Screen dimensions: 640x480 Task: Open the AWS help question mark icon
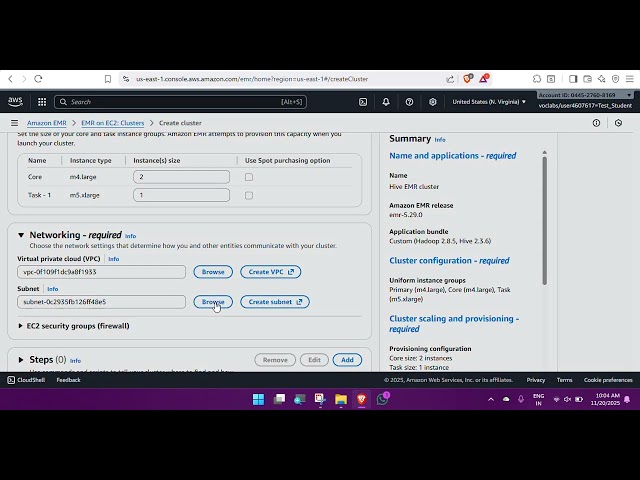(409, 102)
